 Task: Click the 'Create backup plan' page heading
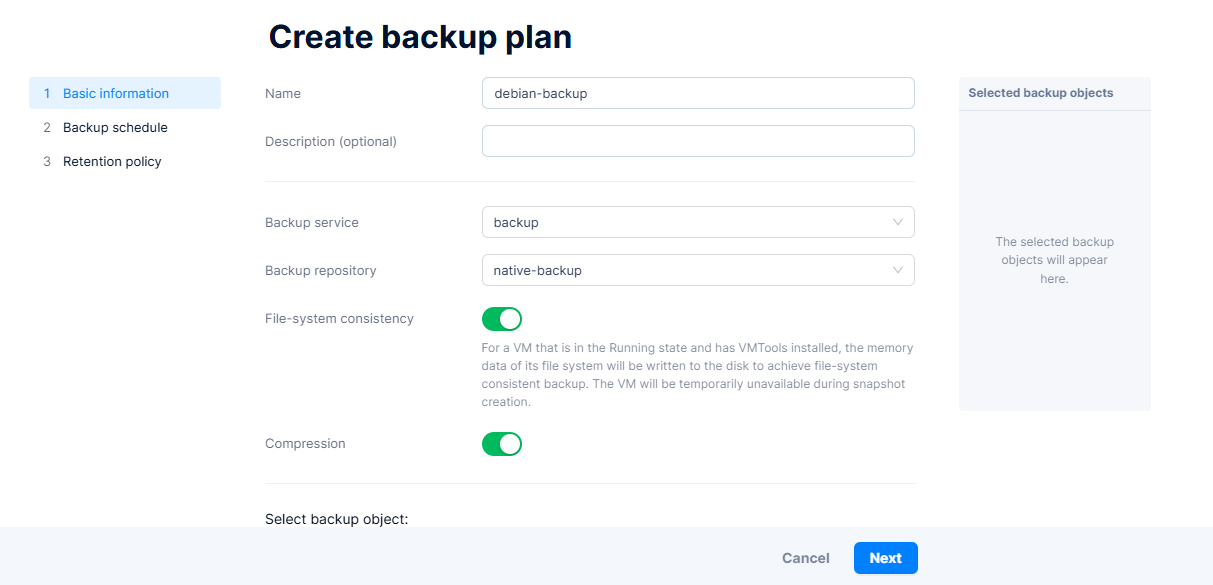point(420,37)
